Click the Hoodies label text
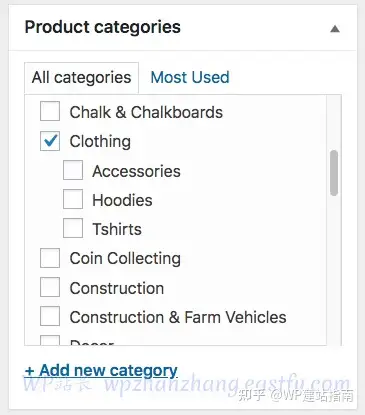 point(122,200)
